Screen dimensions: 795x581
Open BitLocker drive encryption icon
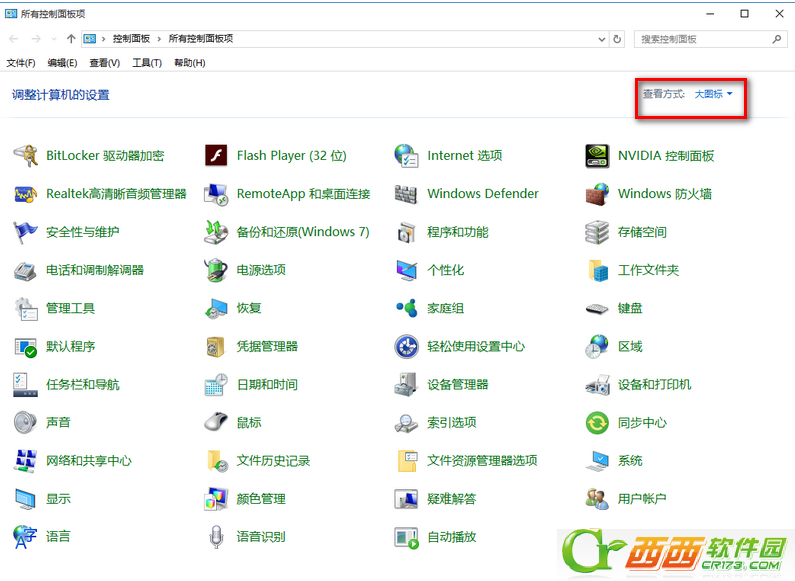pos(25,156)
